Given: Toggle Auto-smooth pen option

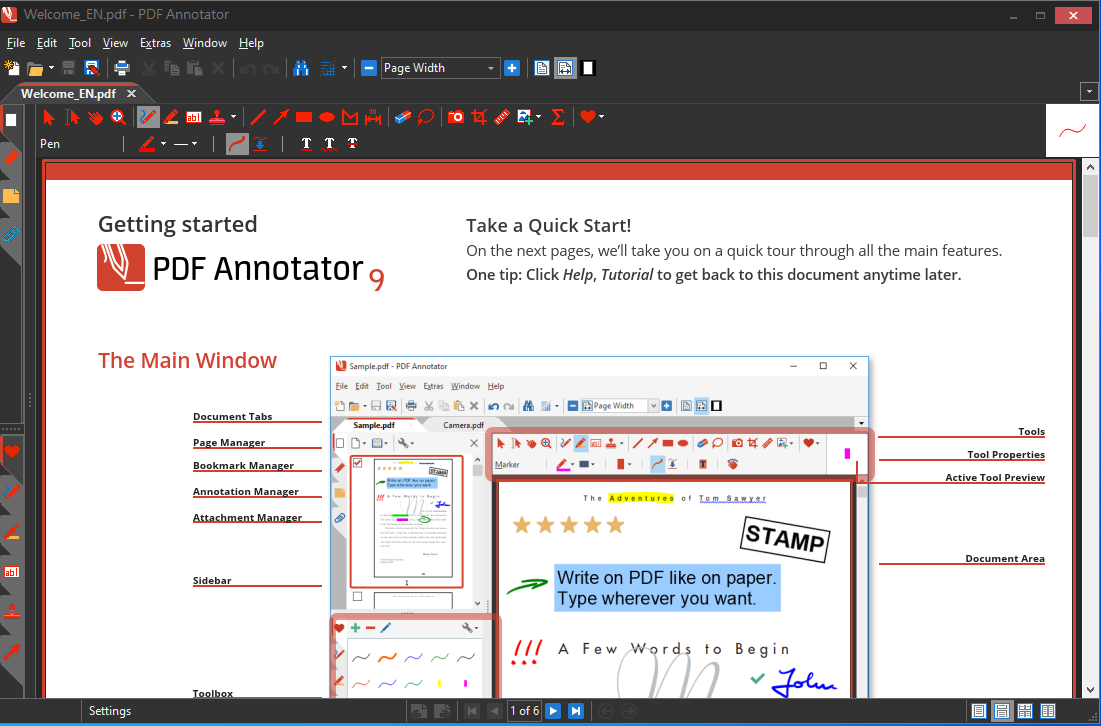Looking at the screenshot, I should pyautogui.click(x=237, y=144).
